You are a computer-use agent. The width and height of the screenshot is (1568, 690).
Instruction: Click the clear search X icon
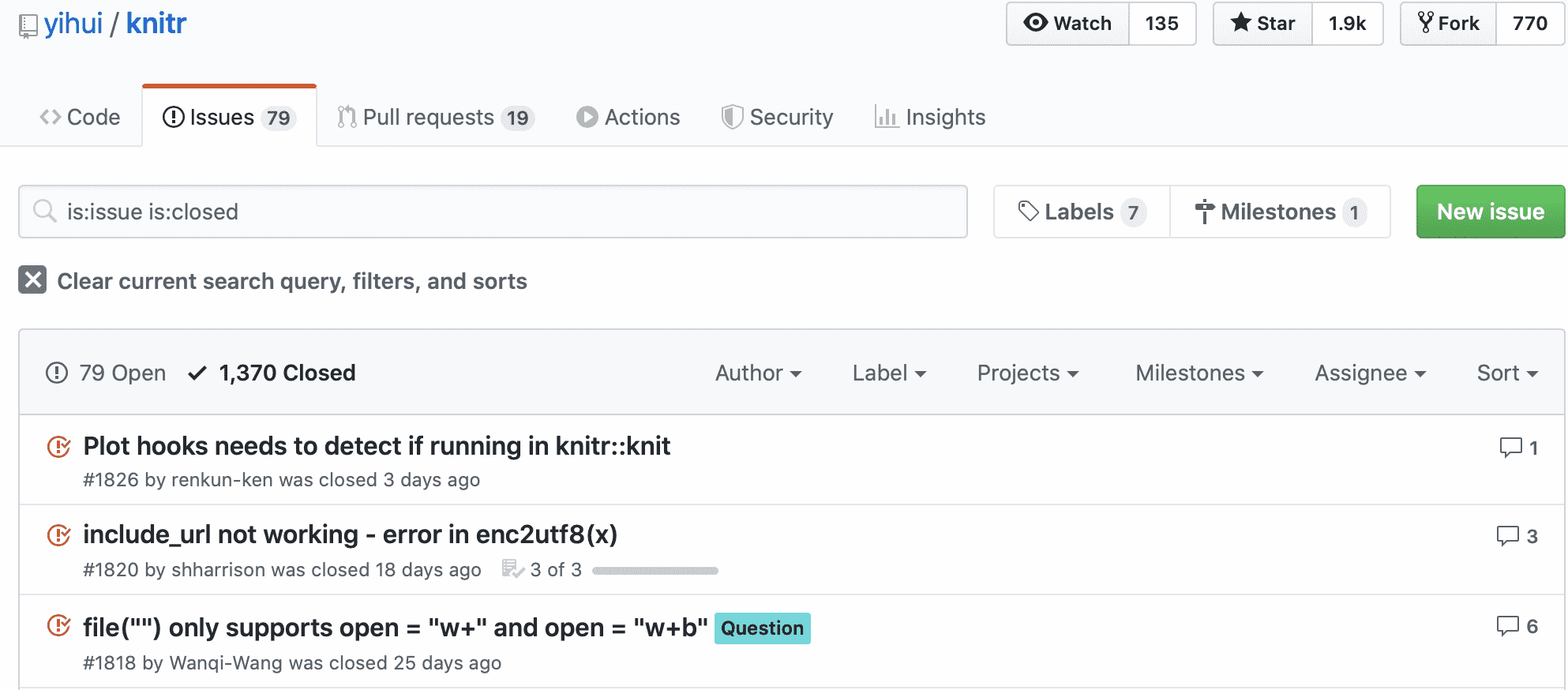pyautogui.click(x=32, y=280)
